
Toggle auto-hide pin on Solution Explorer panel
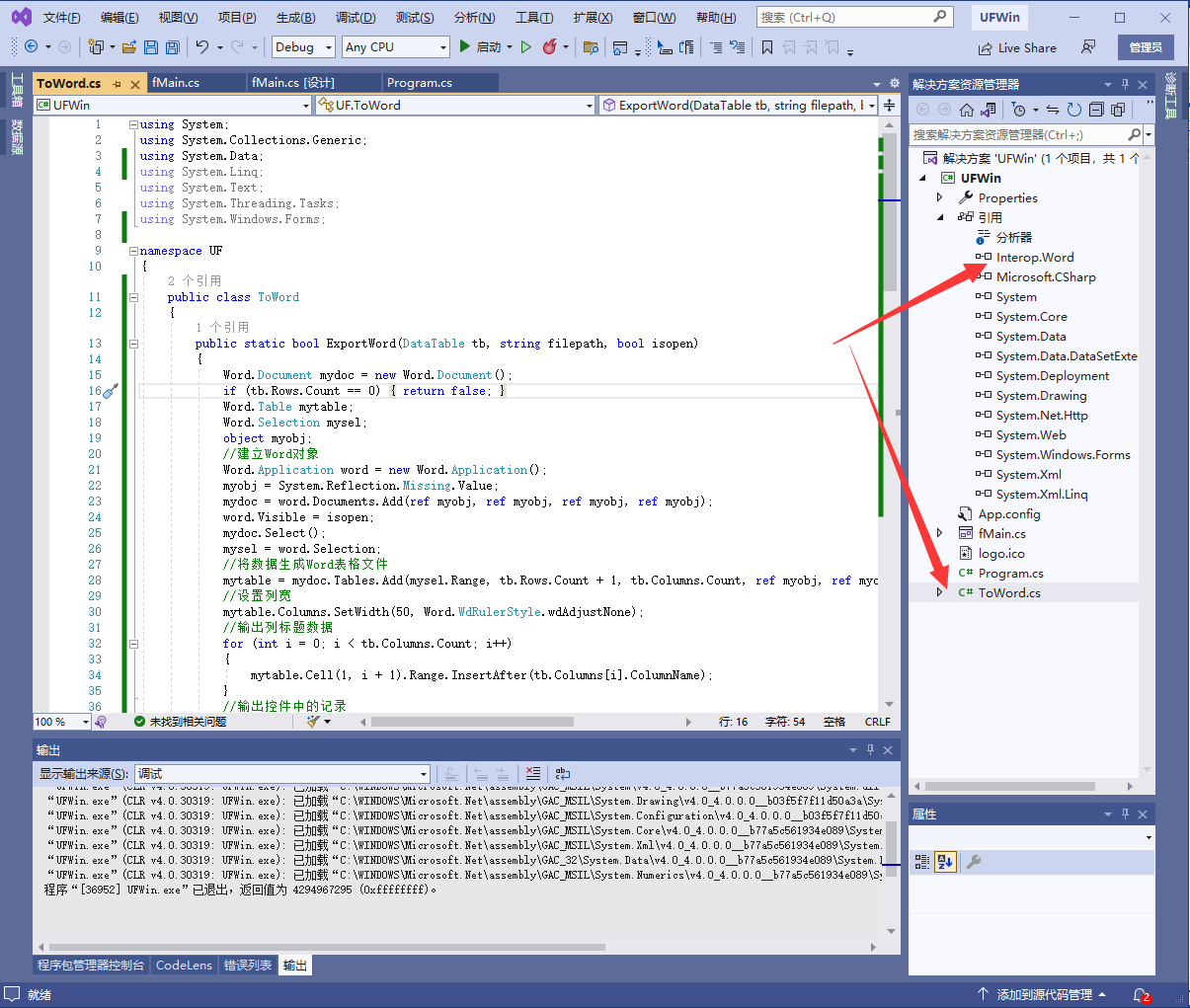[1125, 85]
